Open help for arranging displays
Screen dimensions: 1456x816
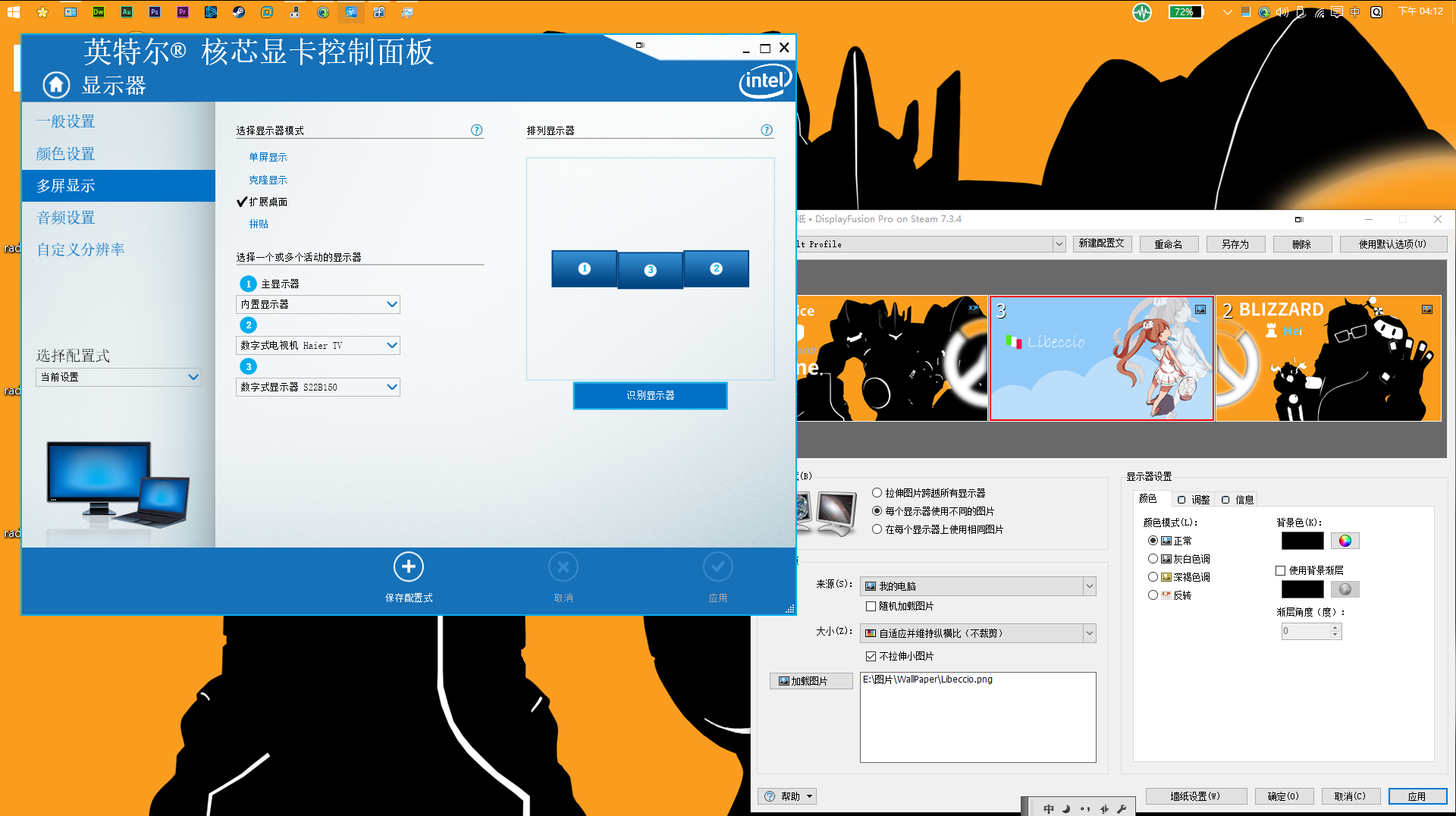click(x=767, y=130)
